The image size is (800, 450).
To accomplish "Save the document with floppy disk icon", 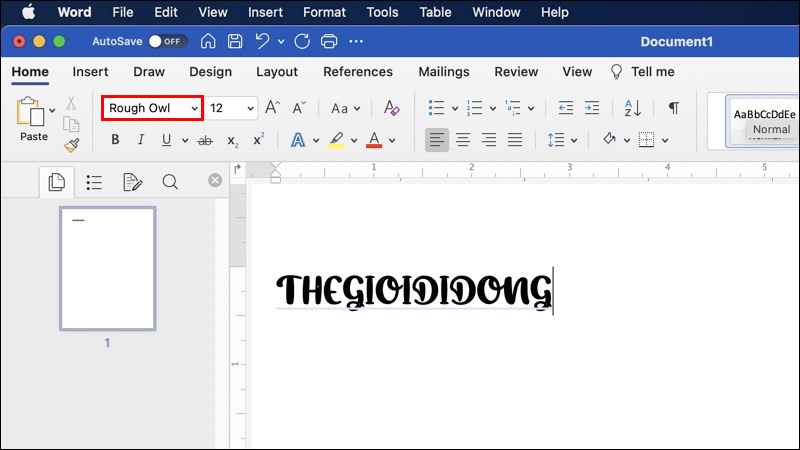I will (235, 41).
